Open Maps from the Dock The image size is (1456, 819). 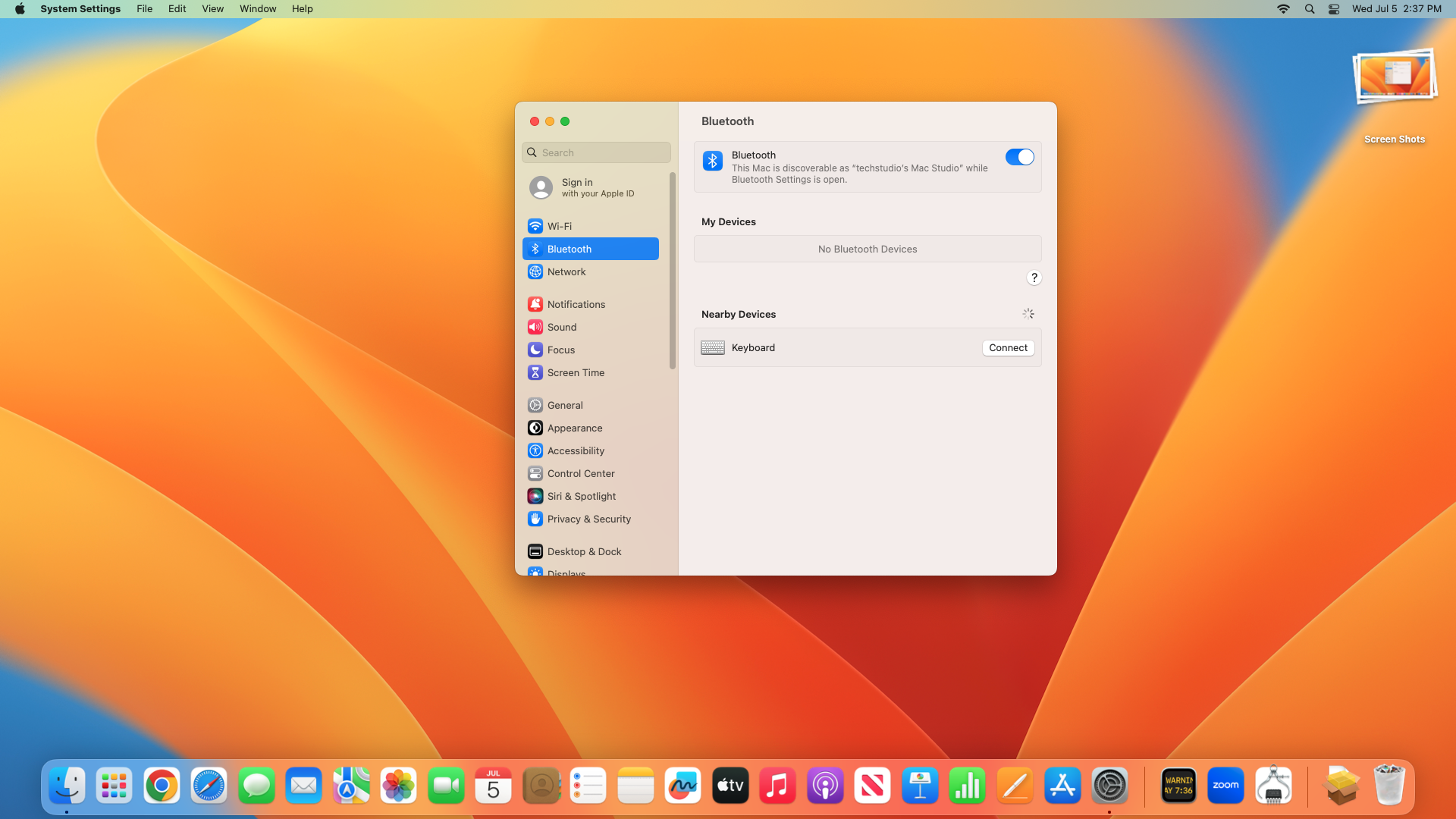pos(351,786)
